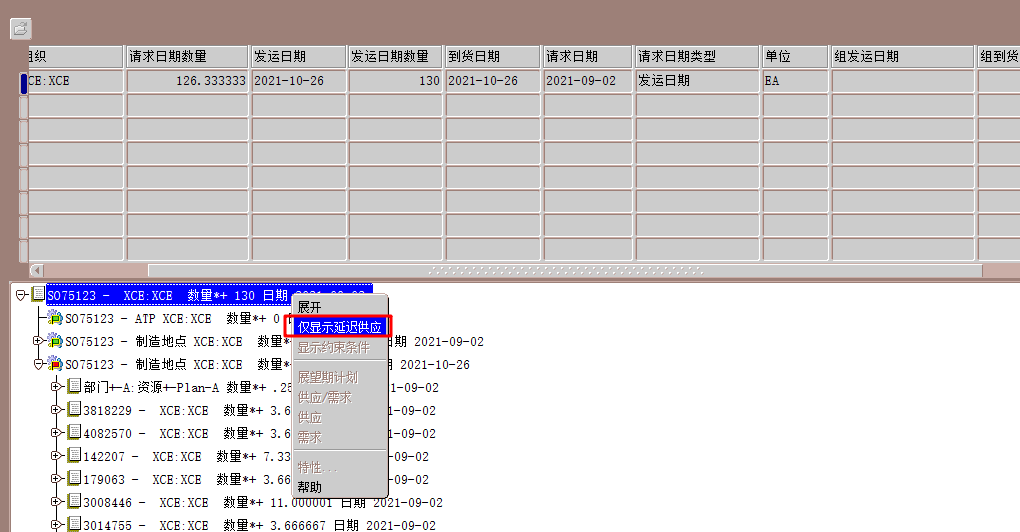
Task: Click the 到货日期 cell showing 2021-10-26
Action: click(x=493, y=81)
